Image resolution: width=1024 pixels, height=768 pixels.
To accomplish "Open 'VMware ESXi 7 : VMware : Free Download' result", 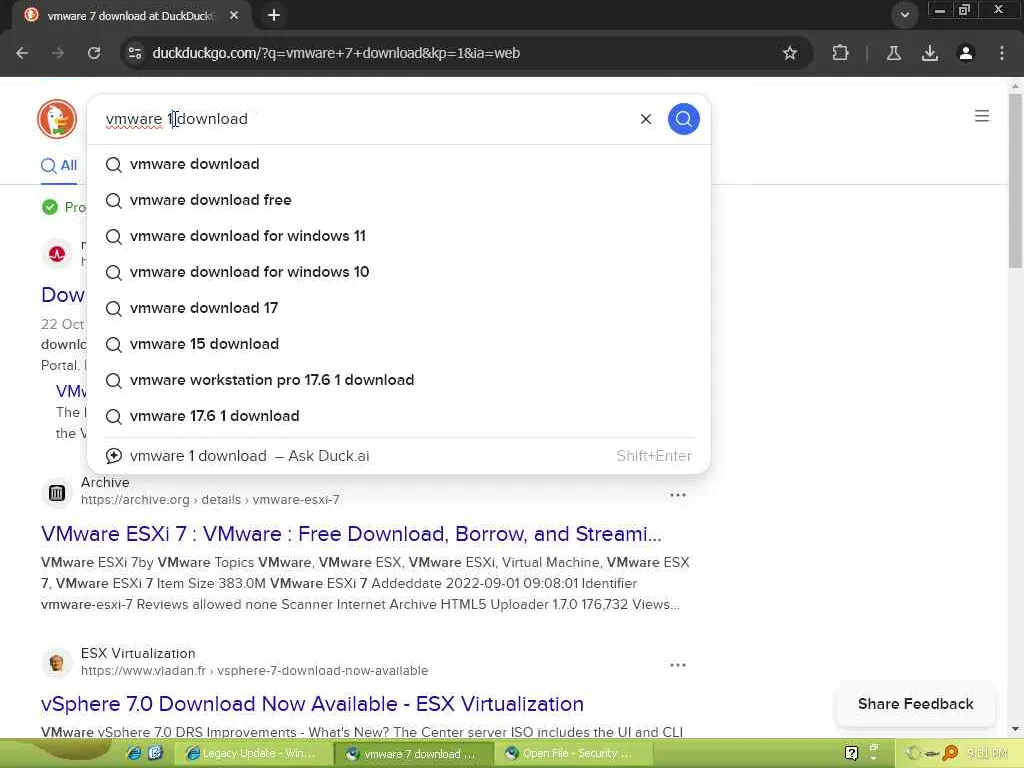I will click(x=351, y=534).
